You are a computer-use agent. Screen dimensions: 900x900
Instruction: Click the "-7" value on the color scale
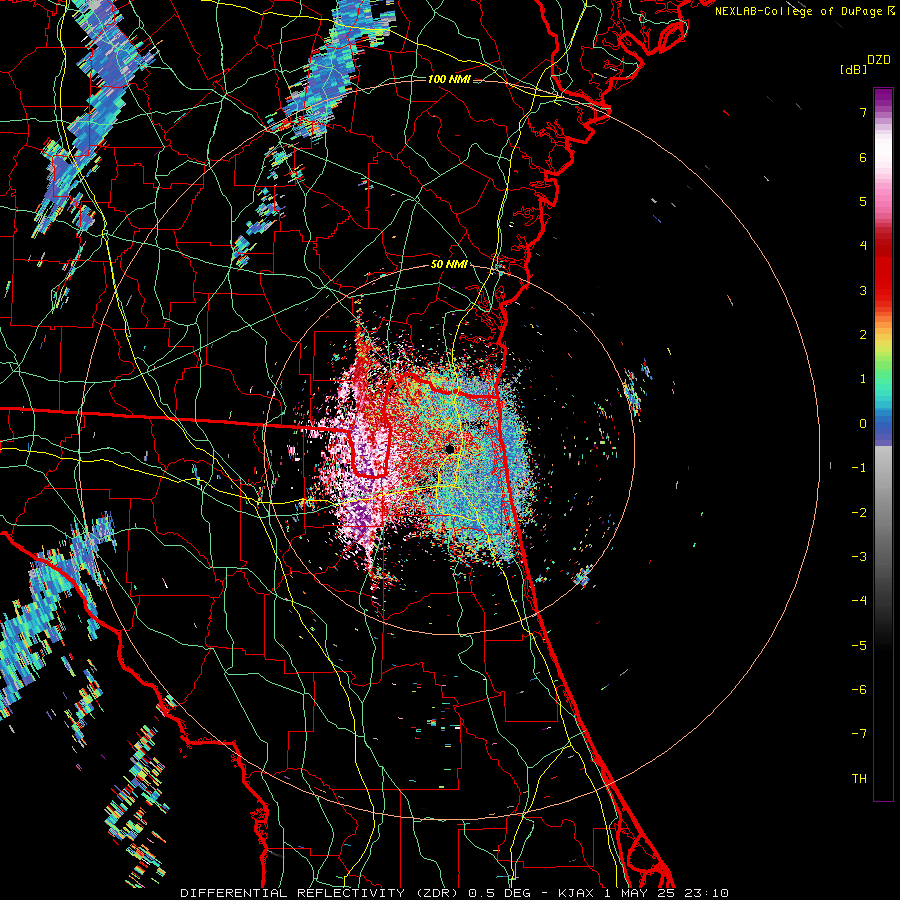pos(859,734)
